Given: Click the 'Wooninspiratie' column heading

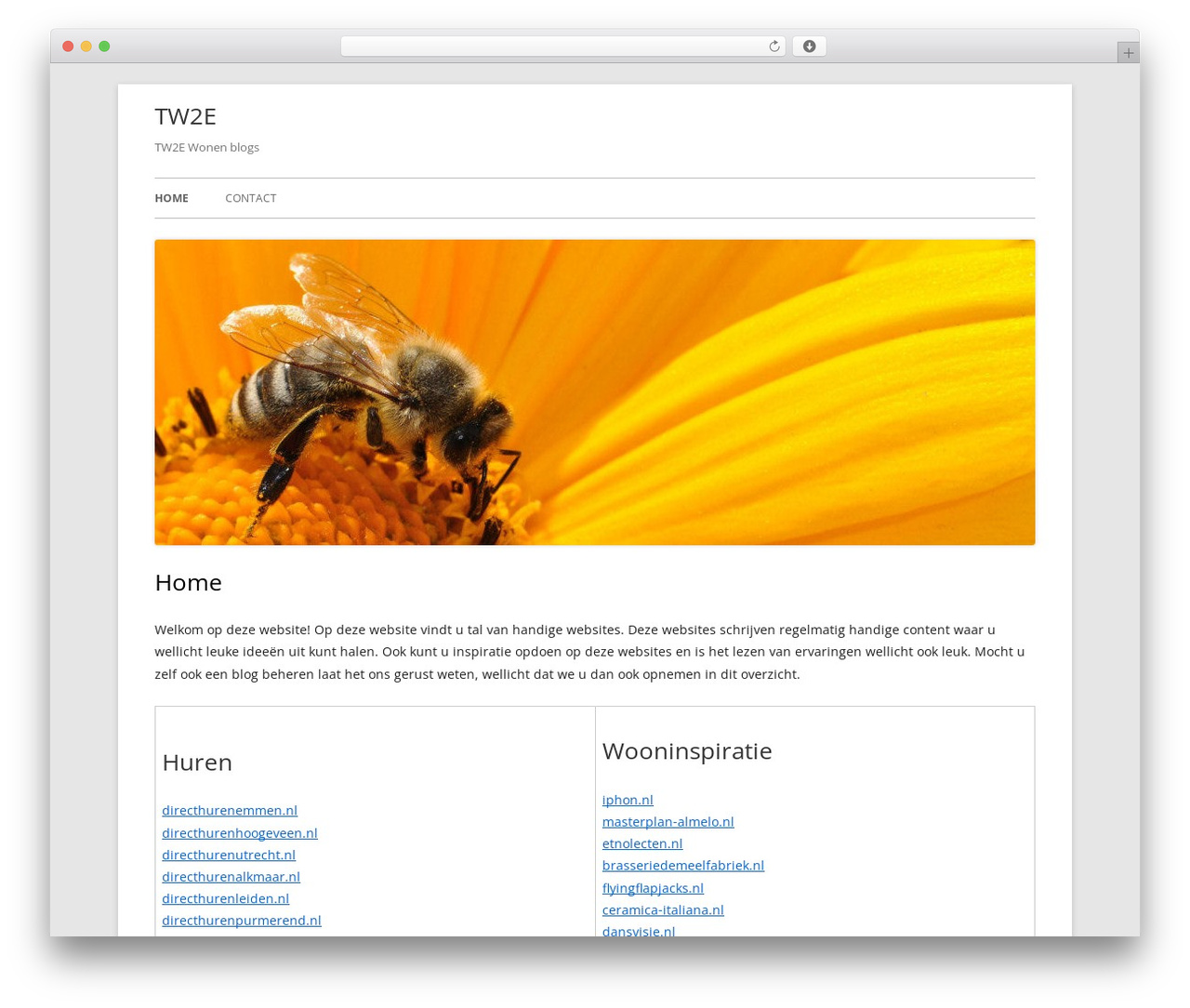Looking at the screenshot, I should click(x=687, y=751).
